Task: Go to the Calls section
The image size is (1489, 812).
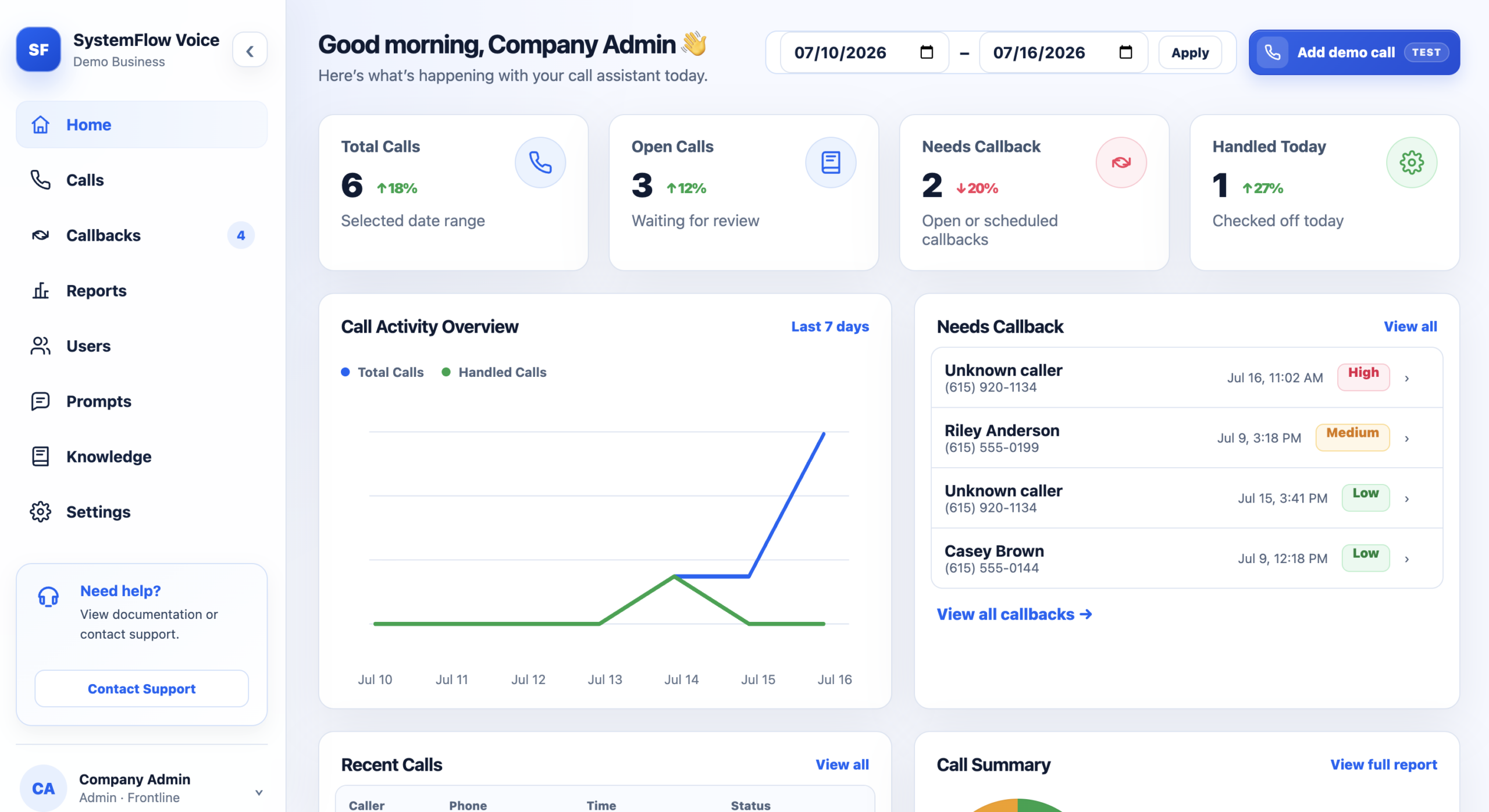Action: (x=142, y=180)
